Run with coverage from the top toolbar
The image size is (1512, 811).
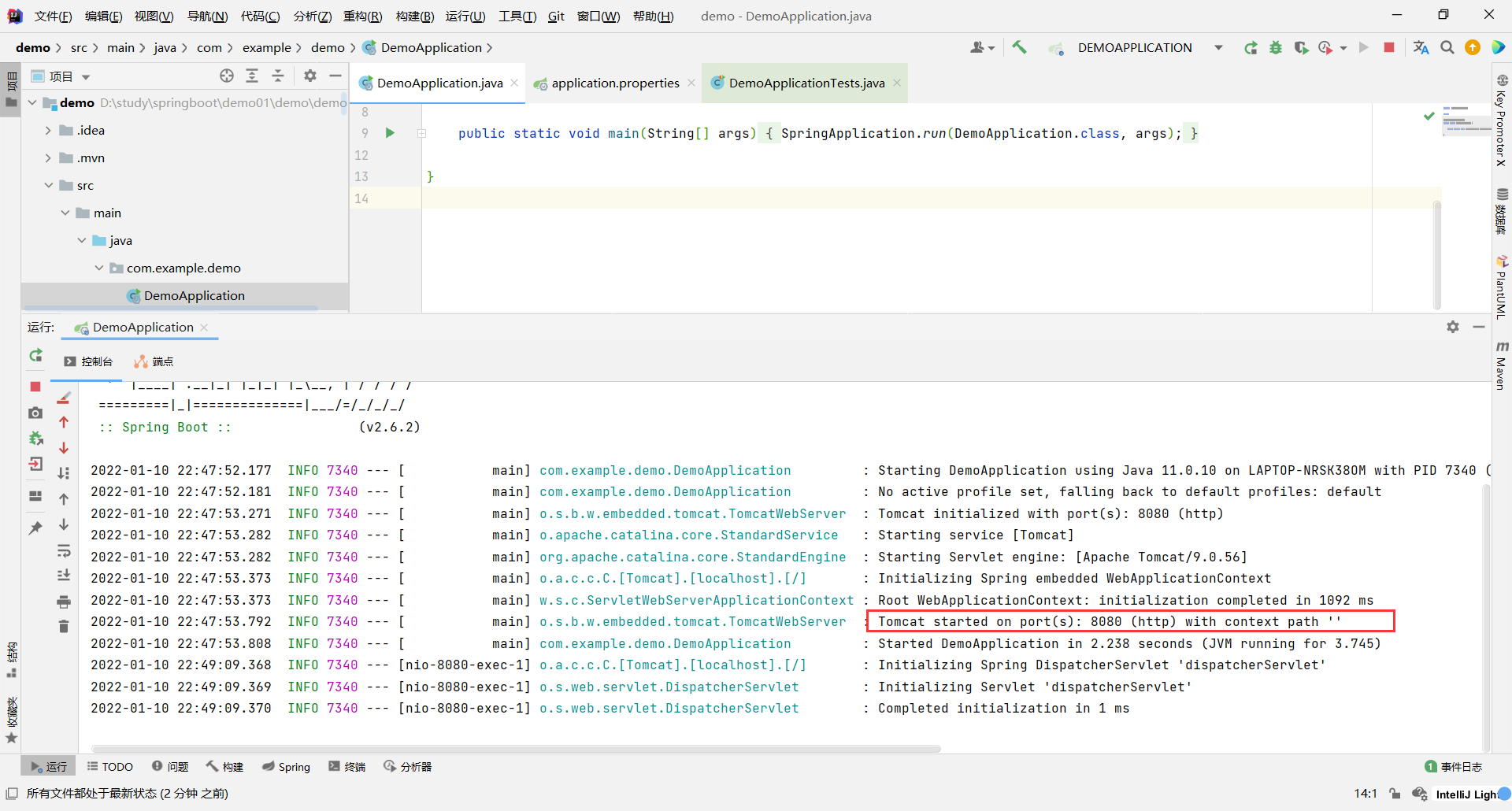click(1301, 48)
